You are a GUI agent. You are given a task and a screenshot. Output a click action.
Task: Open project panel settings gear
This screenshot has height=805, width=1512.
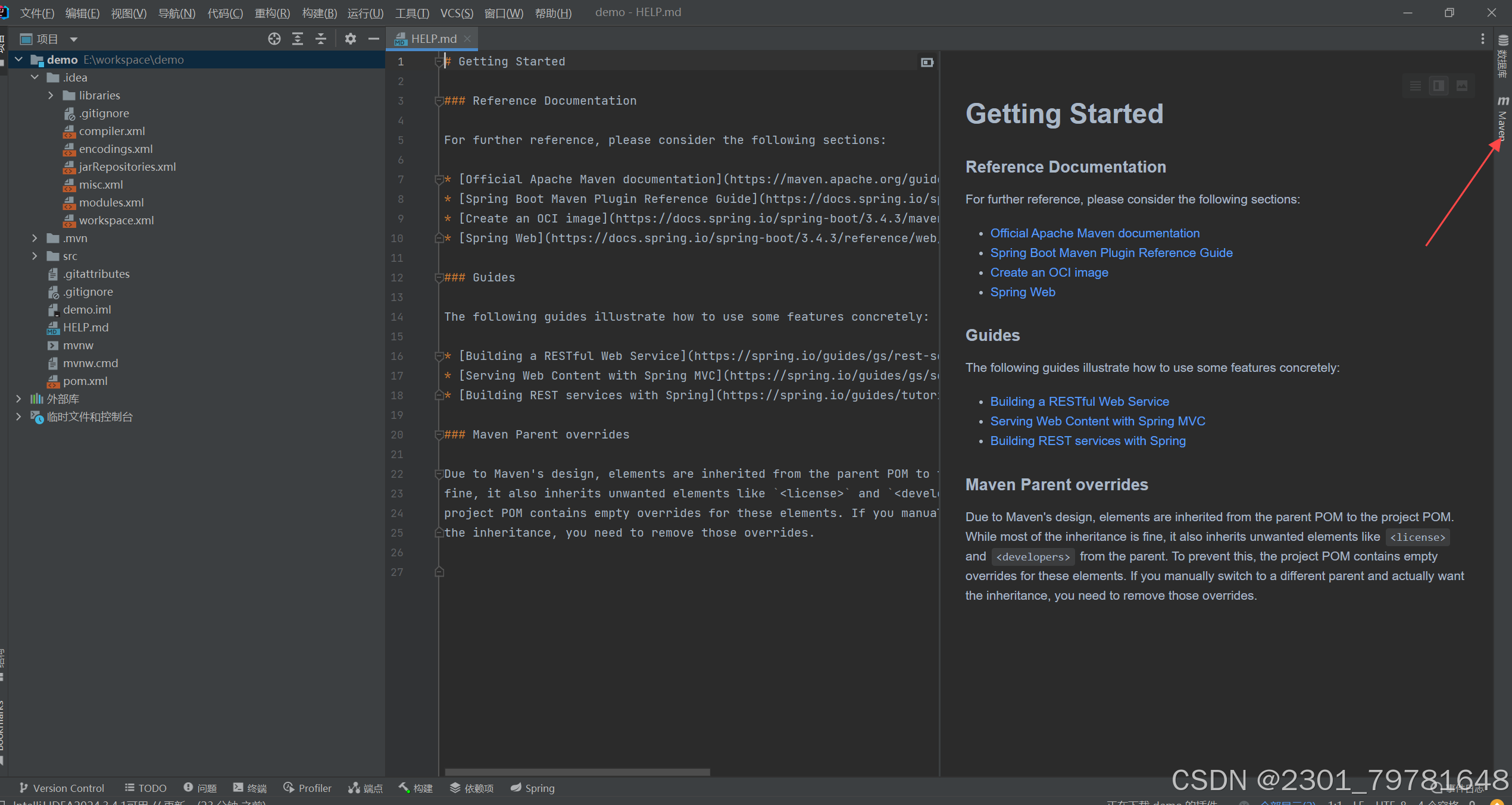(x=350, y=39)
